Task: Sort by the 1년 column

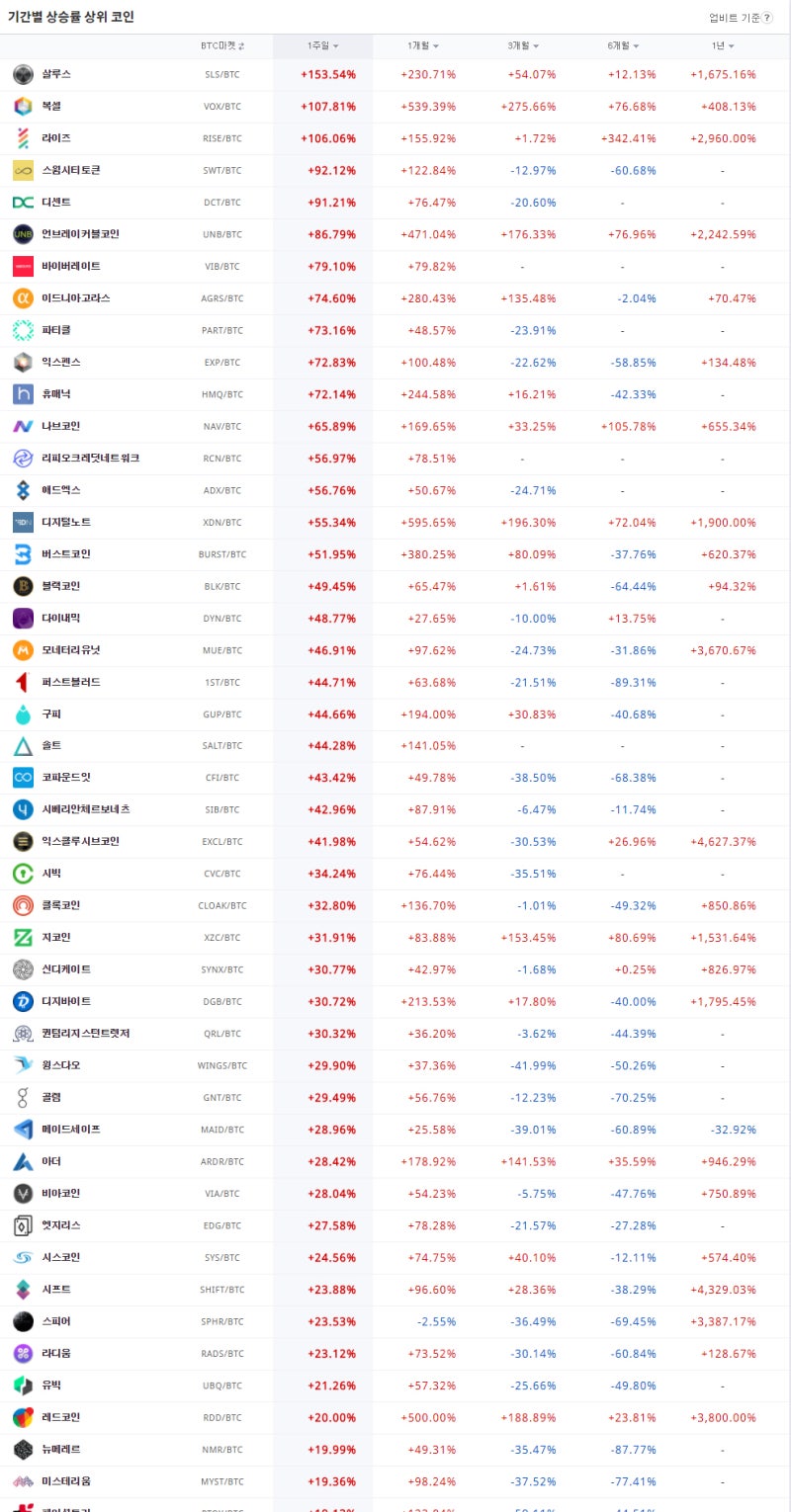Action: pos(723,46)
